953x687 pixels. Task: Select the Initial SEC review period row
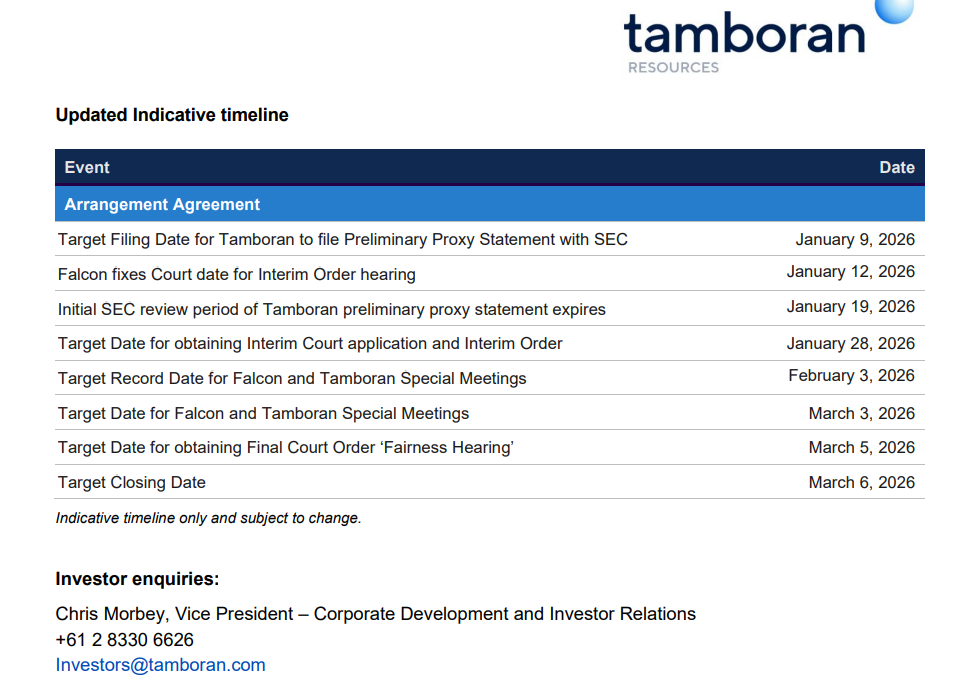[331, 309]
